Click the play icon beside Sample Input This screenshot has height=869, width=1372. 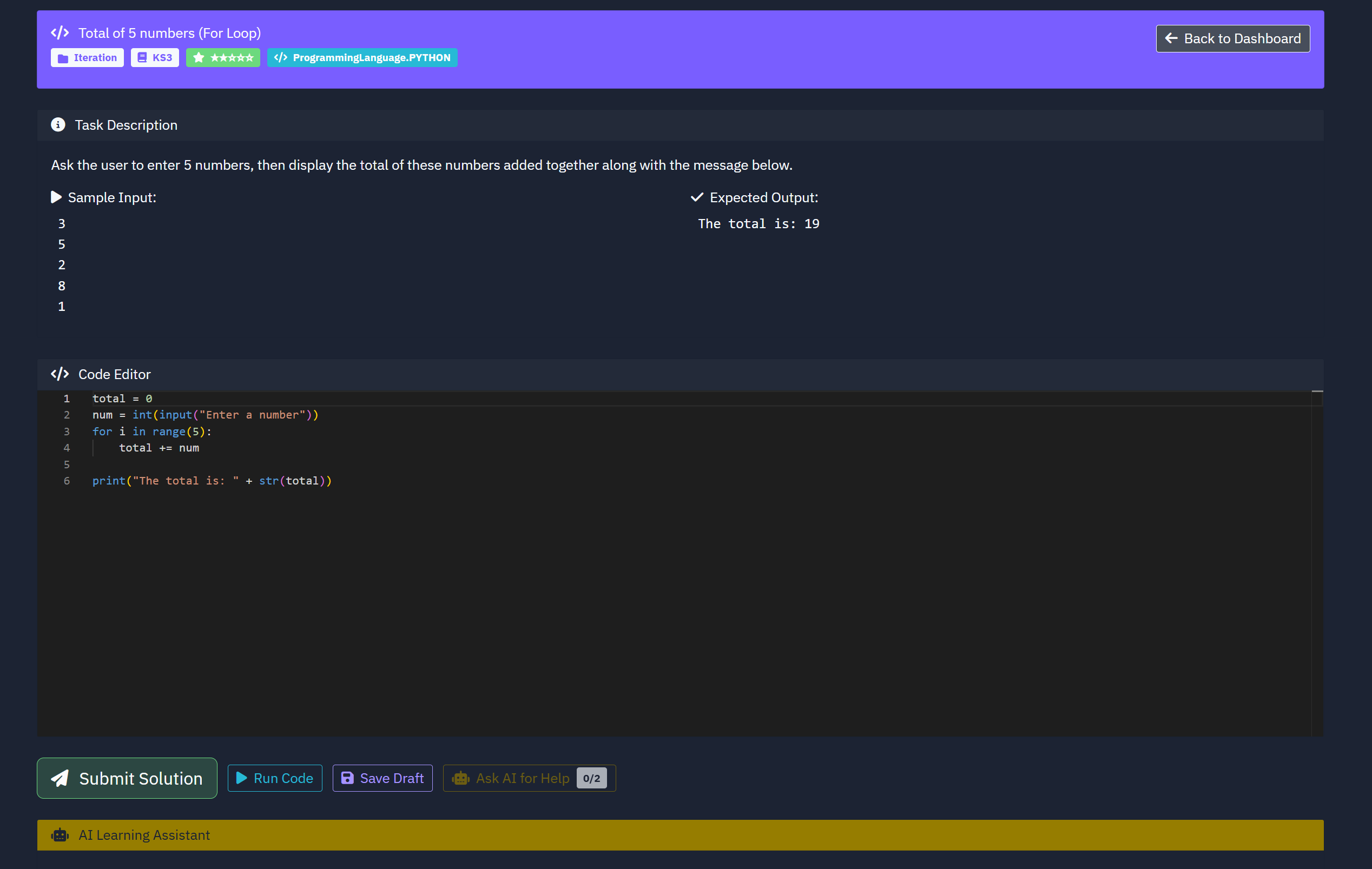point(56,197)
